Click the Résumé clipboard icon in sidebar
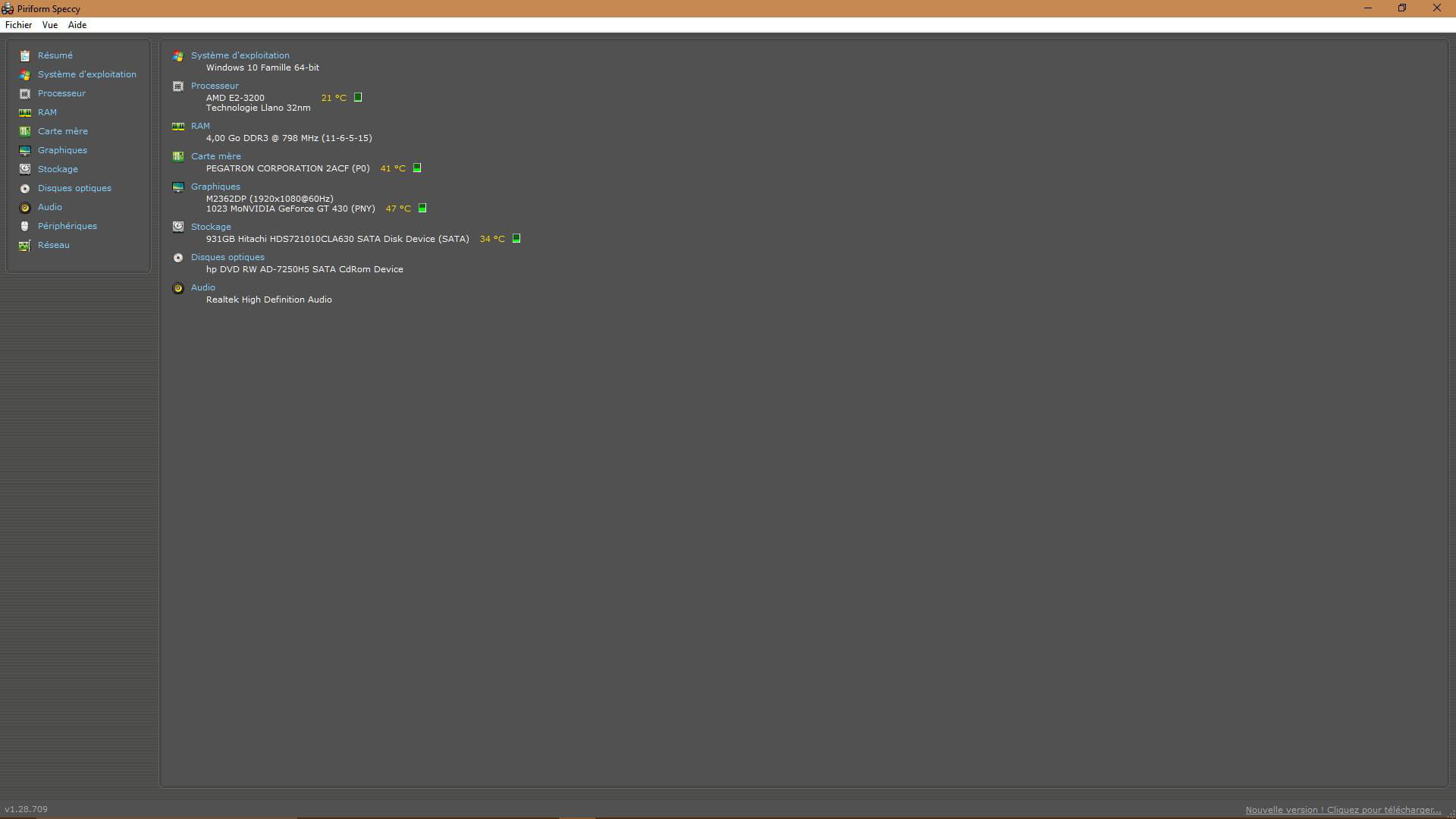This screenshot has width=1456, height=819. [x=25, y=55]
